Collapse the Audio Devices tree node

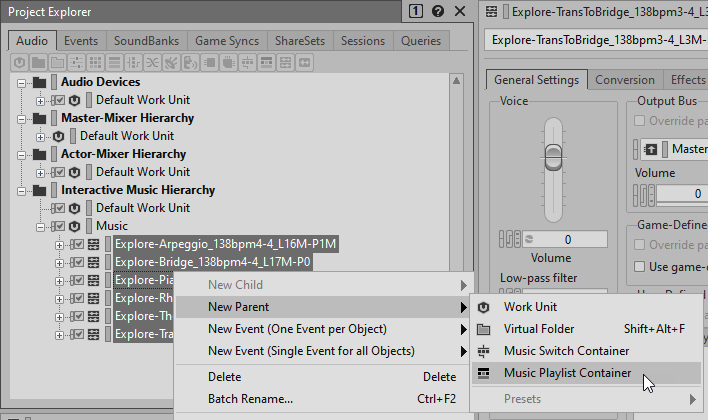[x=24, y=82]
